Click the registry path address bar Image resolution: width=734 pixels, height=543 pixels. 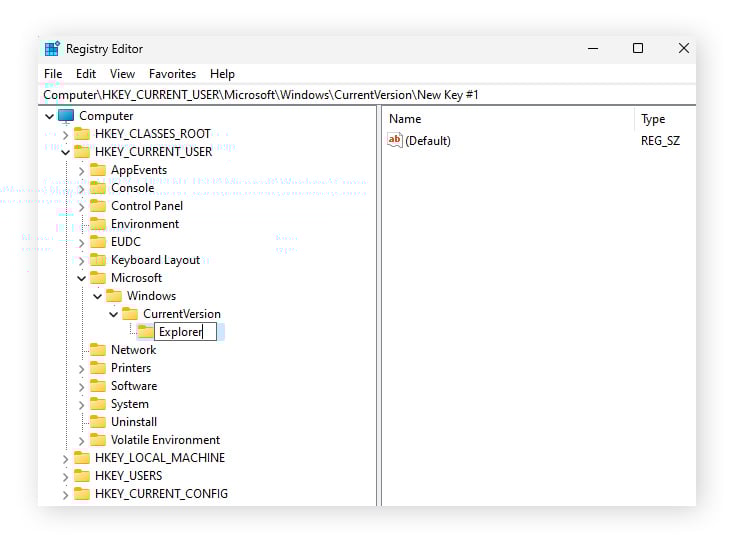(367, 95)
